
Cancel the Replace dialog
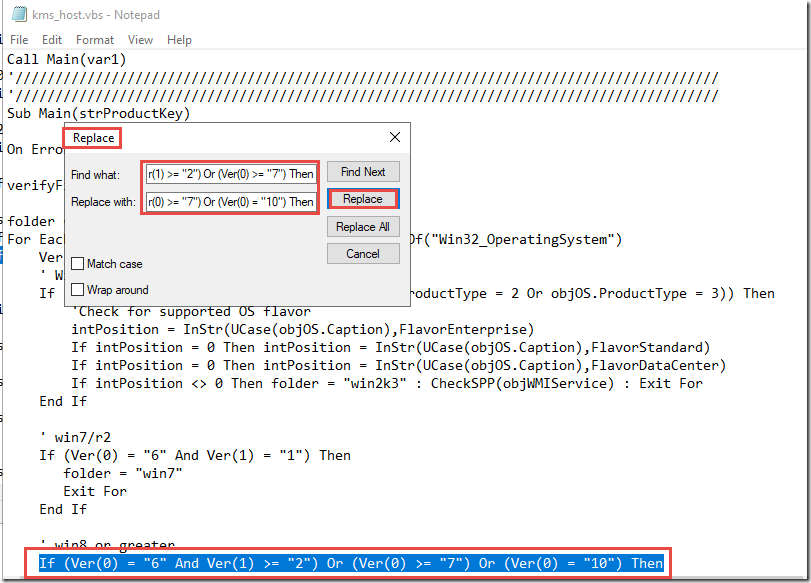pyautogui.click(x=362, y=254)
